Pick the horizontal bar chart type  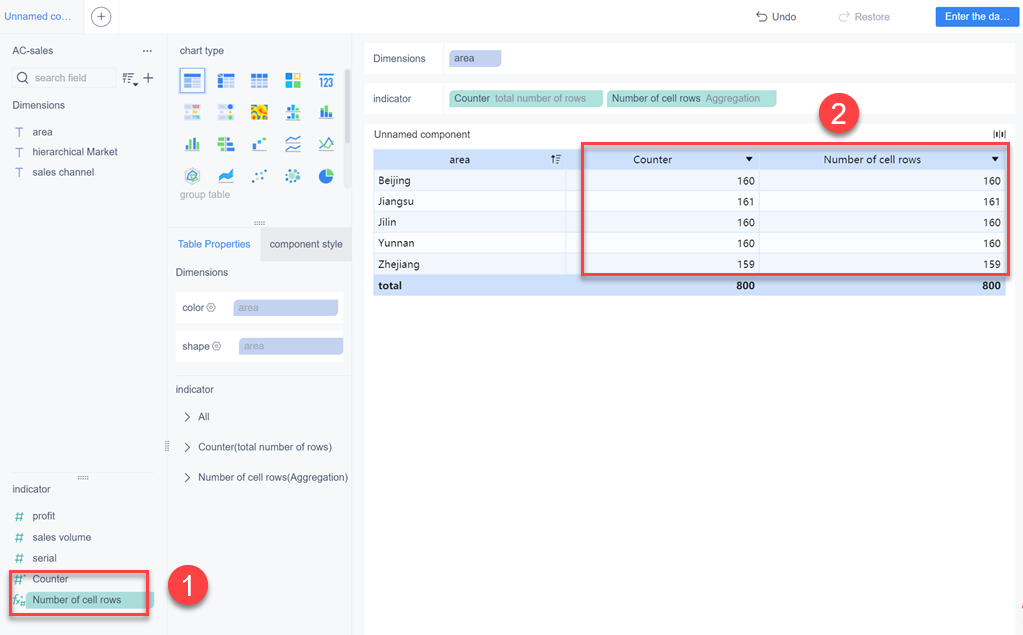[226, 144]
